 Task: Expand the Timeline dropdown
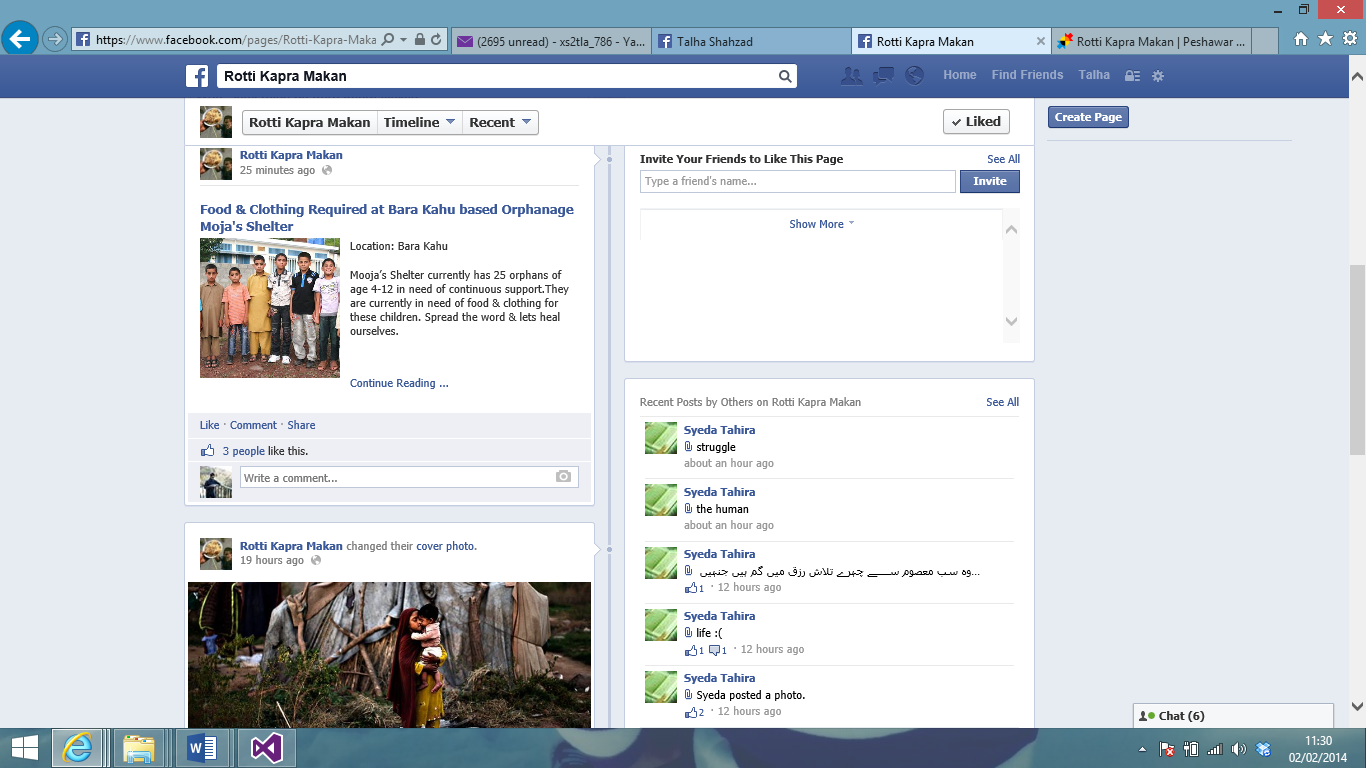tap(419, 122)
